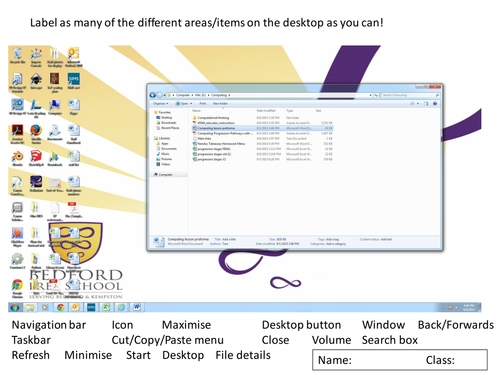
Task: Click Computing in the address breadcrumb
Action: pyautogui.click(x=219, y=95)
